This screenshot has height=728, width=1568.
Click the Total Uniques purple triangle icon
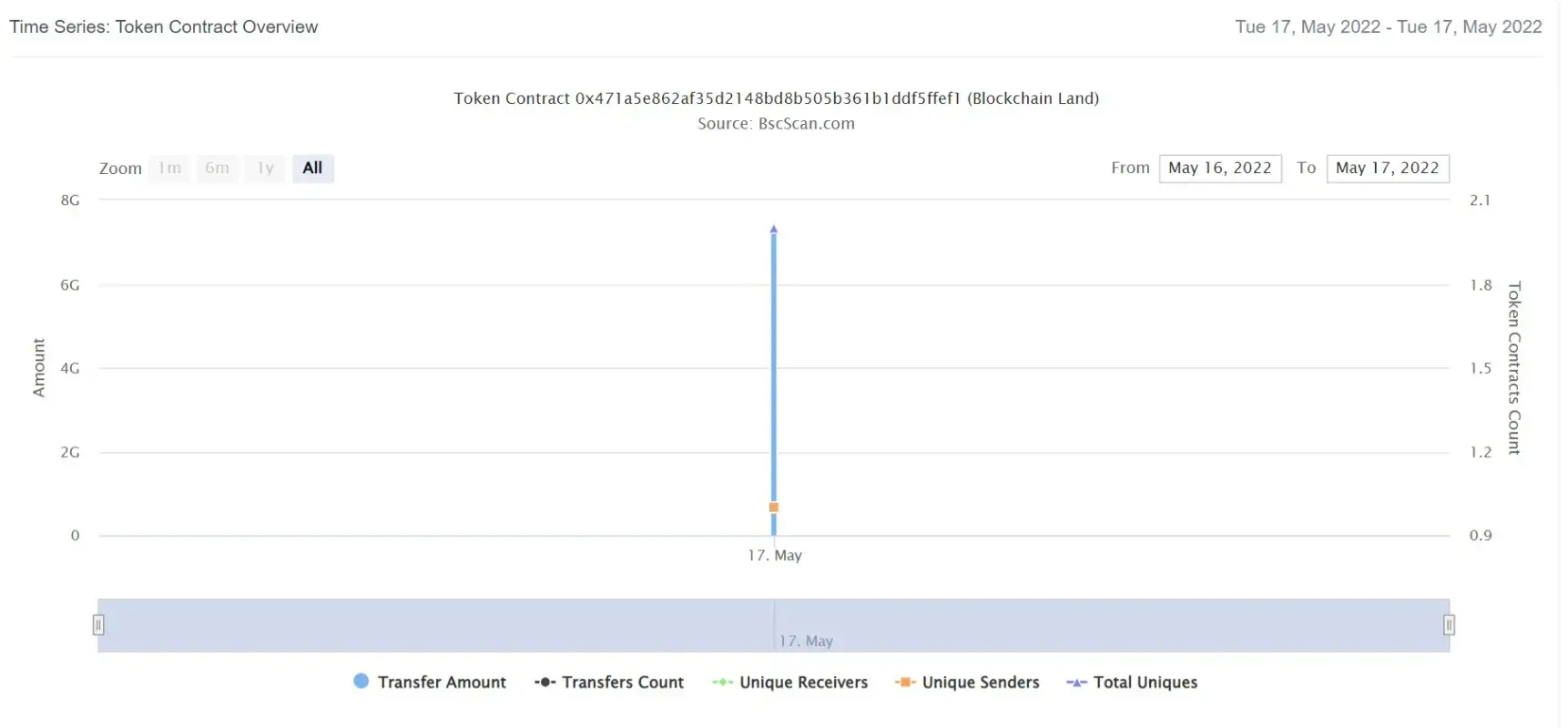(1076, 682)
